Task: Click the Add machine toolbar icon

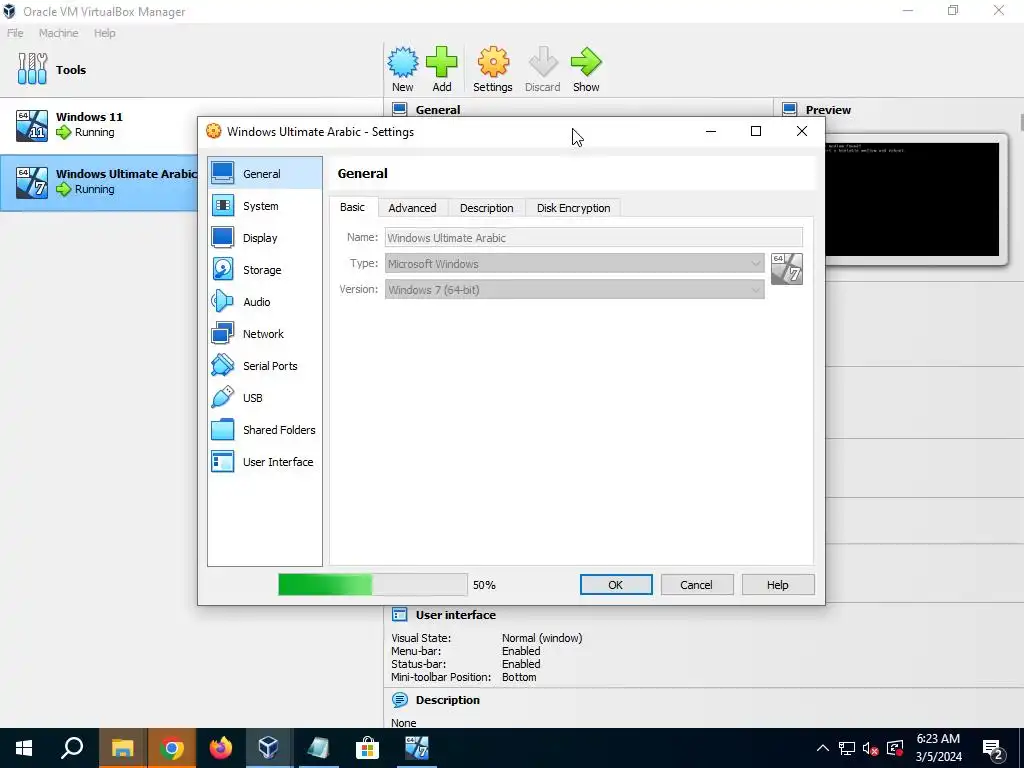Action: click(x=442, y=62)
